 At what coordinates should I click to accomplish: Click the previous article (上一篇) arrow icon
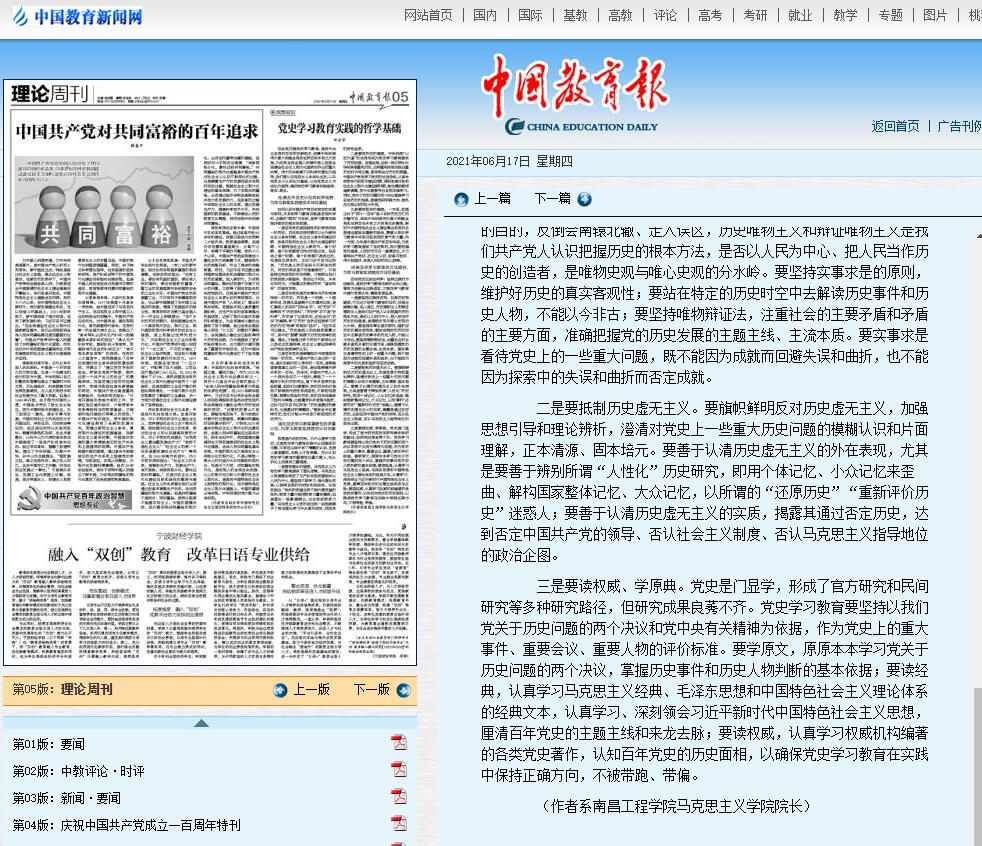coord(461,199)
